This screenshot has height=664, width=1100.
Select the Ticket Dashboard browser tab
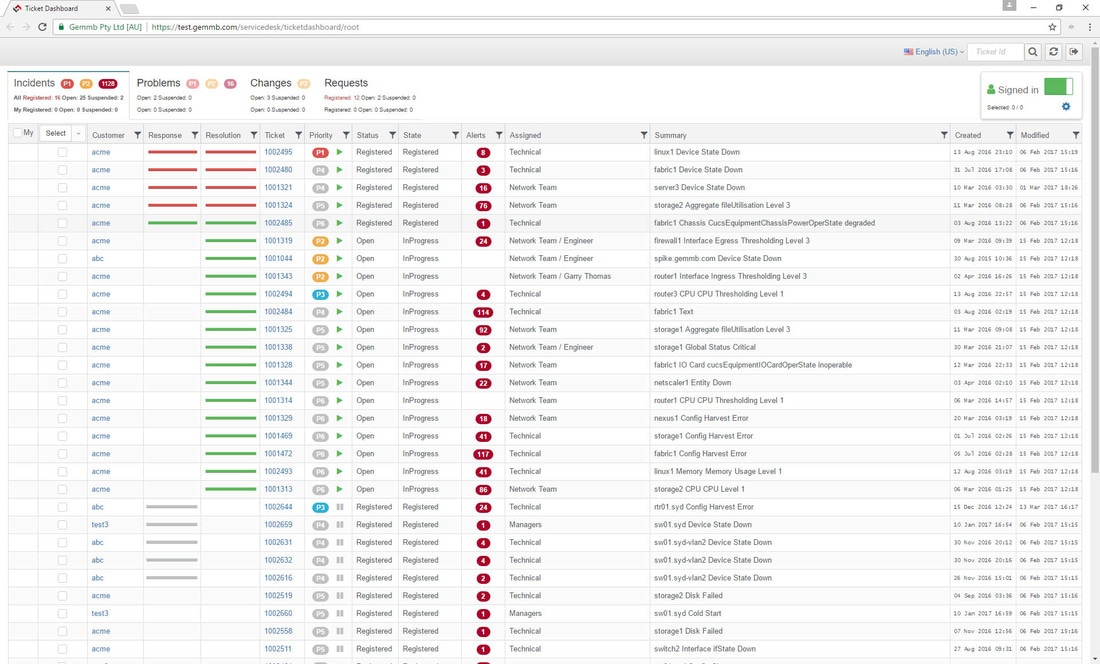tap(60, 8)
